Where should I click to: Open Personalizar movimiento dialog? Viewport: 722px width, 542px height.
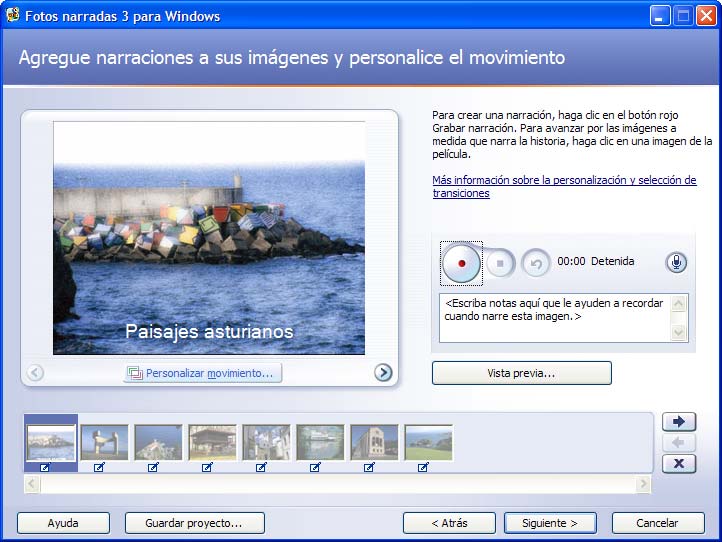(203, 373)
